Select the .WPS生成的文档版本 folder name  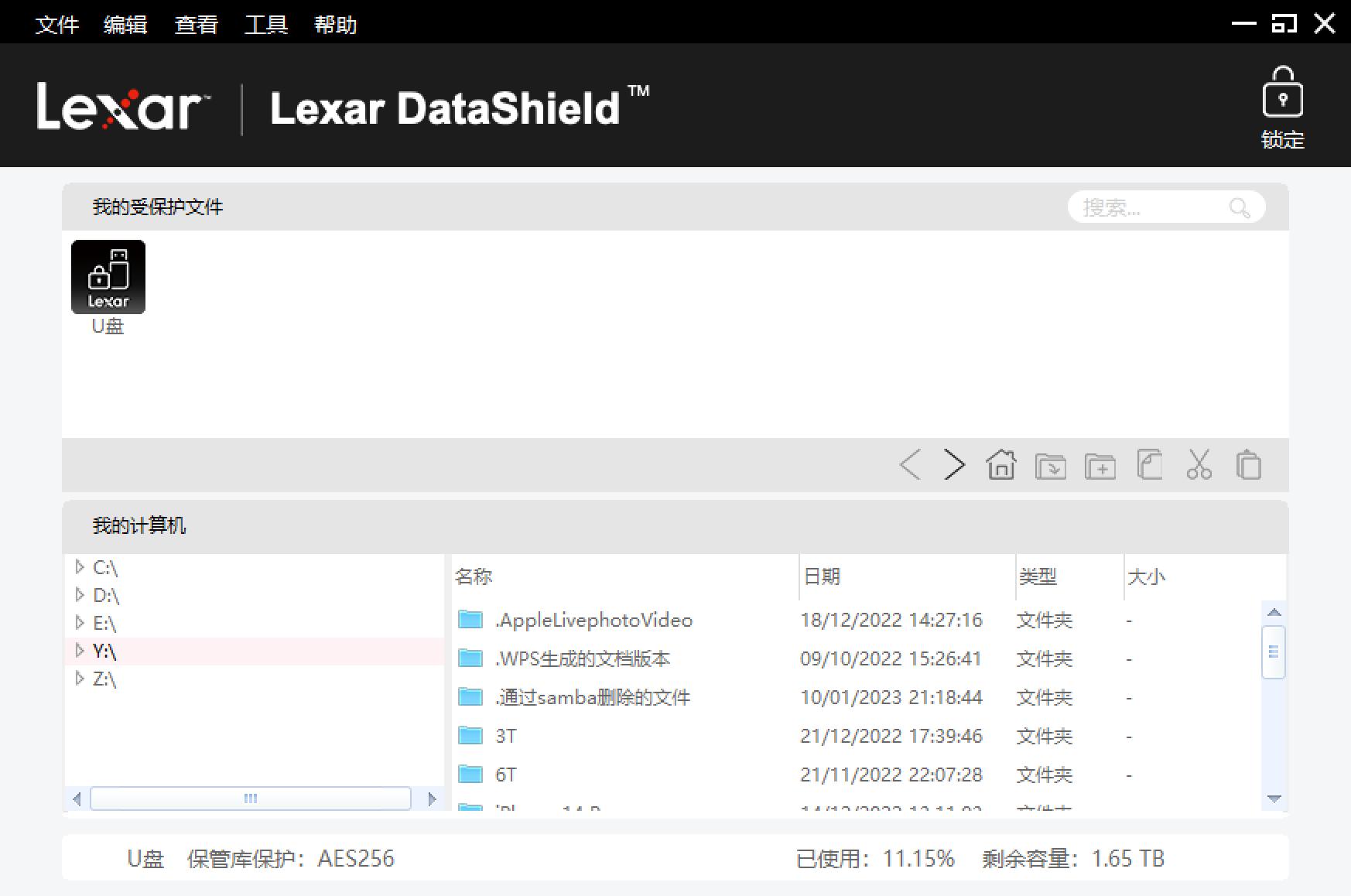[x=583, y=658]
